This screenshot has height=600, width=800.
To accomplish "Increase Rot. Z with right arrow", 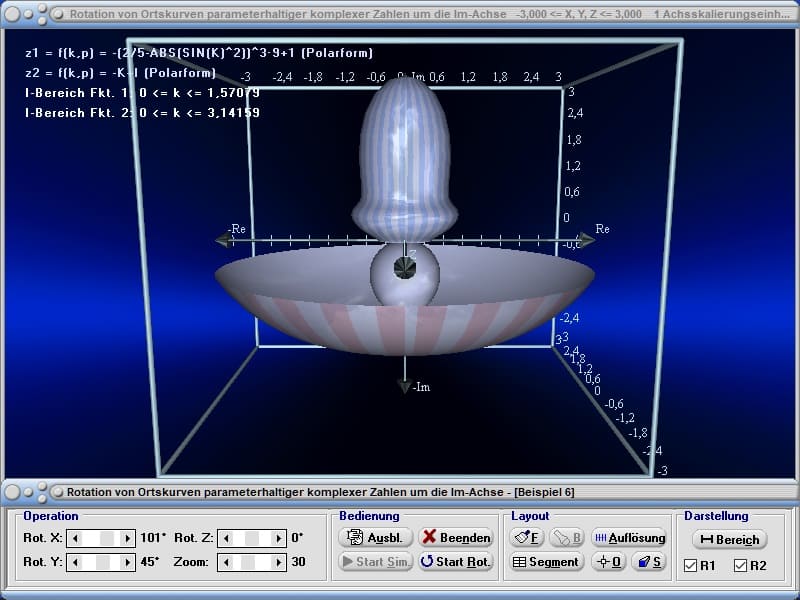I will pyautogui.click(x=278, y=538).
